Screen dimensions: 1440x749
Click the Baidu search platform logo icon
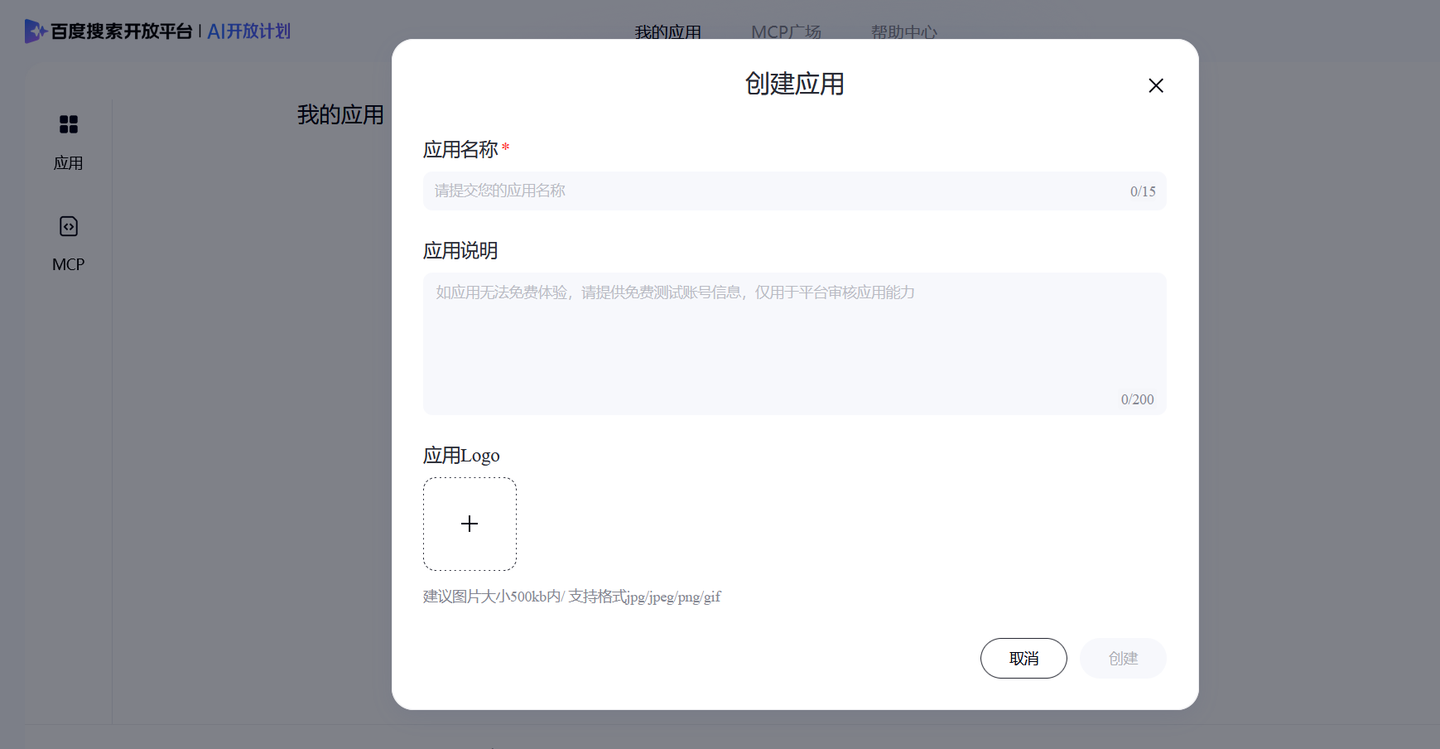pos(36,31)
